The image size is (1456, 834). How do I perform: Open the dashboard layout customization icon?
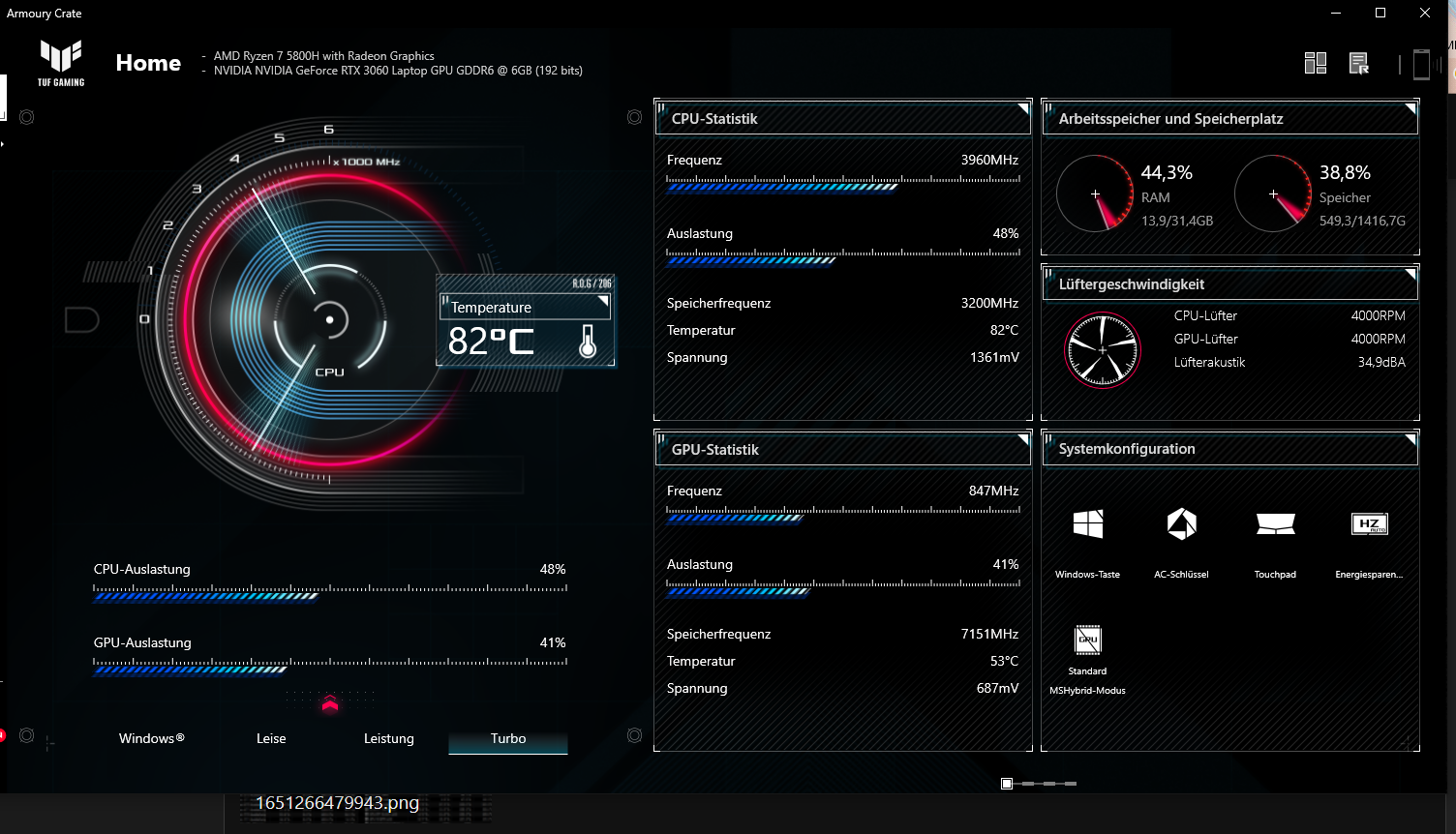[x=1316, y=63]
